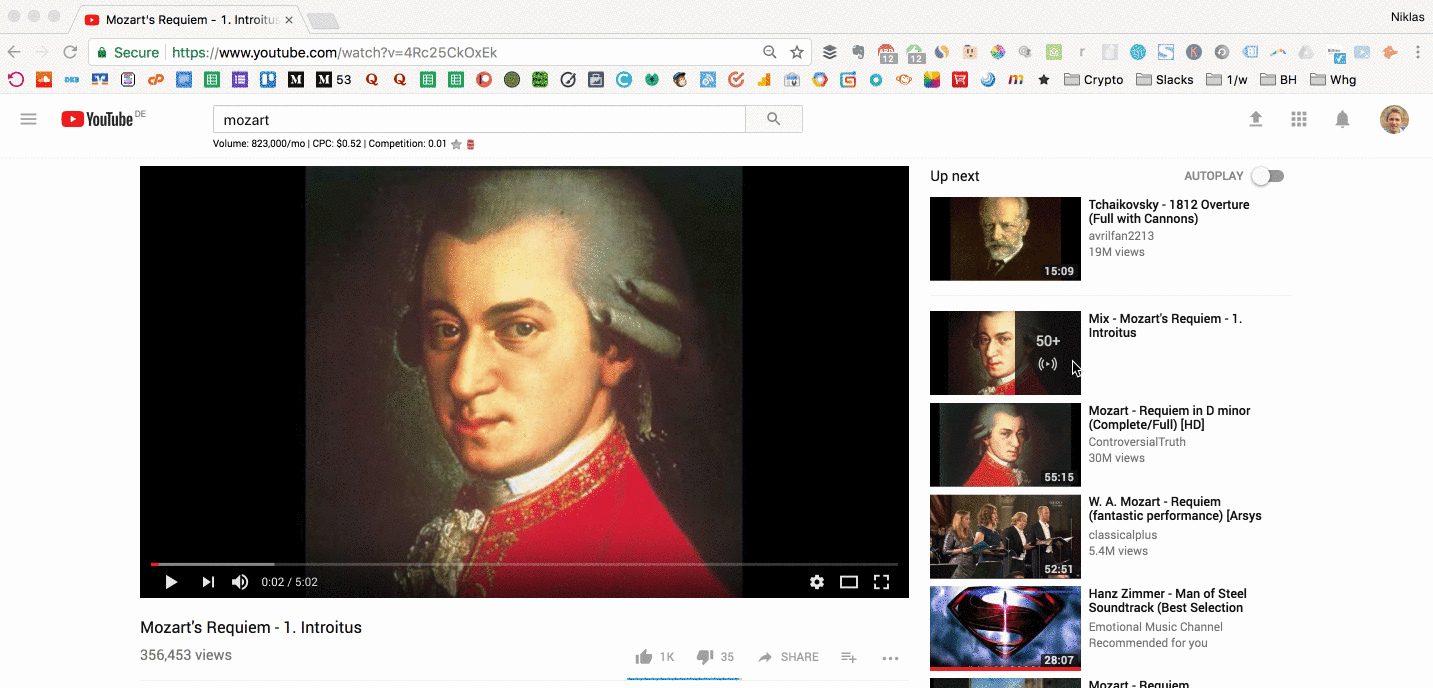The image size is (1433, 688).
Task: Click the black star bookmark icon
Action: pyautogui.click(x=1044, y=79)
